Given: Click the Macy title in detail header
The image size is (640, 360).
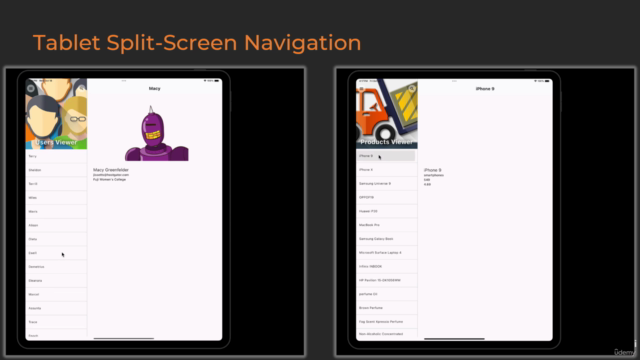Looking at the screenshot, I should coord(154,89).
